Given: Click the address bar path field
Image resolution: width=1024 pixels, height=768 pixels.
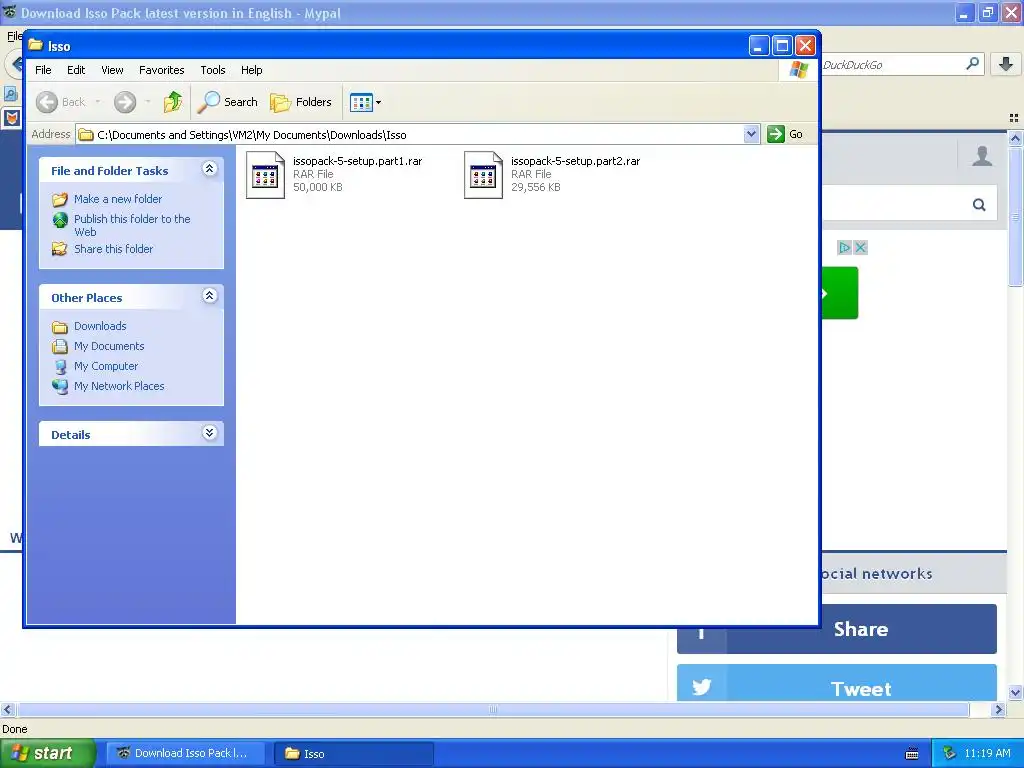Looking at the screenshot, I should (x=410, y=135).
